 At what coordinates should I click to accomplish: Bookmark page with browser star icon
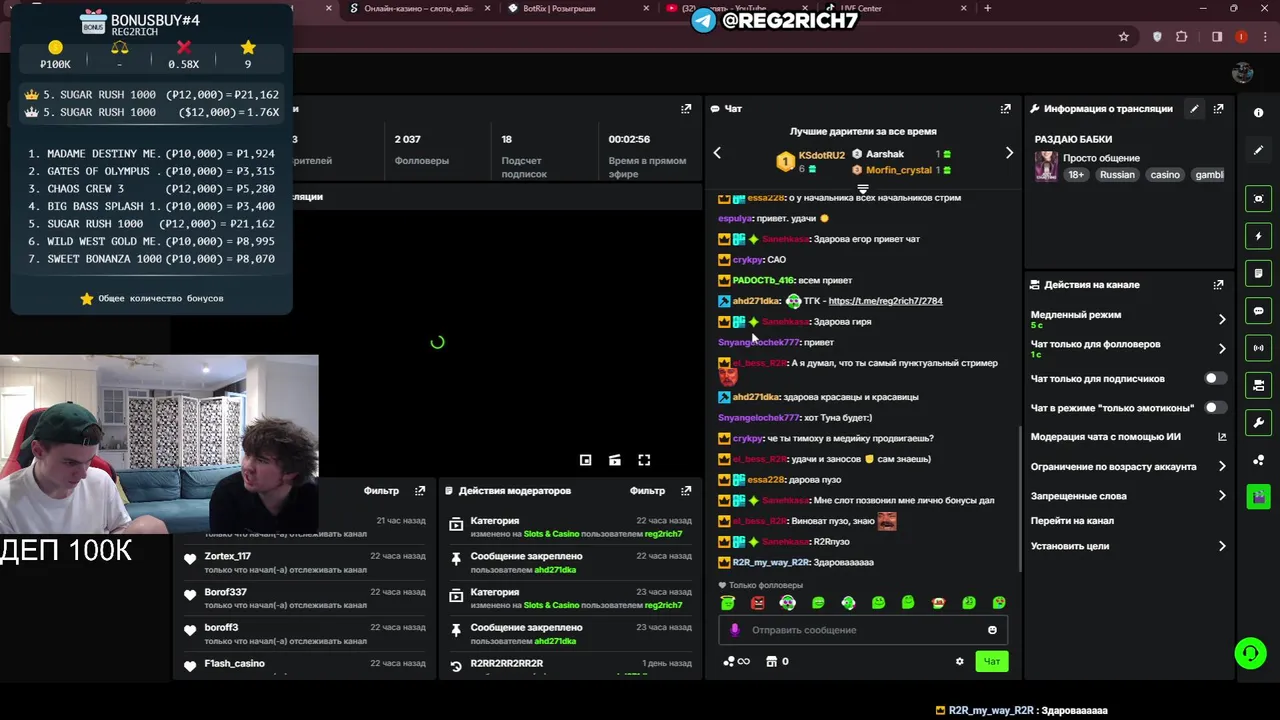click(1124, 37)
